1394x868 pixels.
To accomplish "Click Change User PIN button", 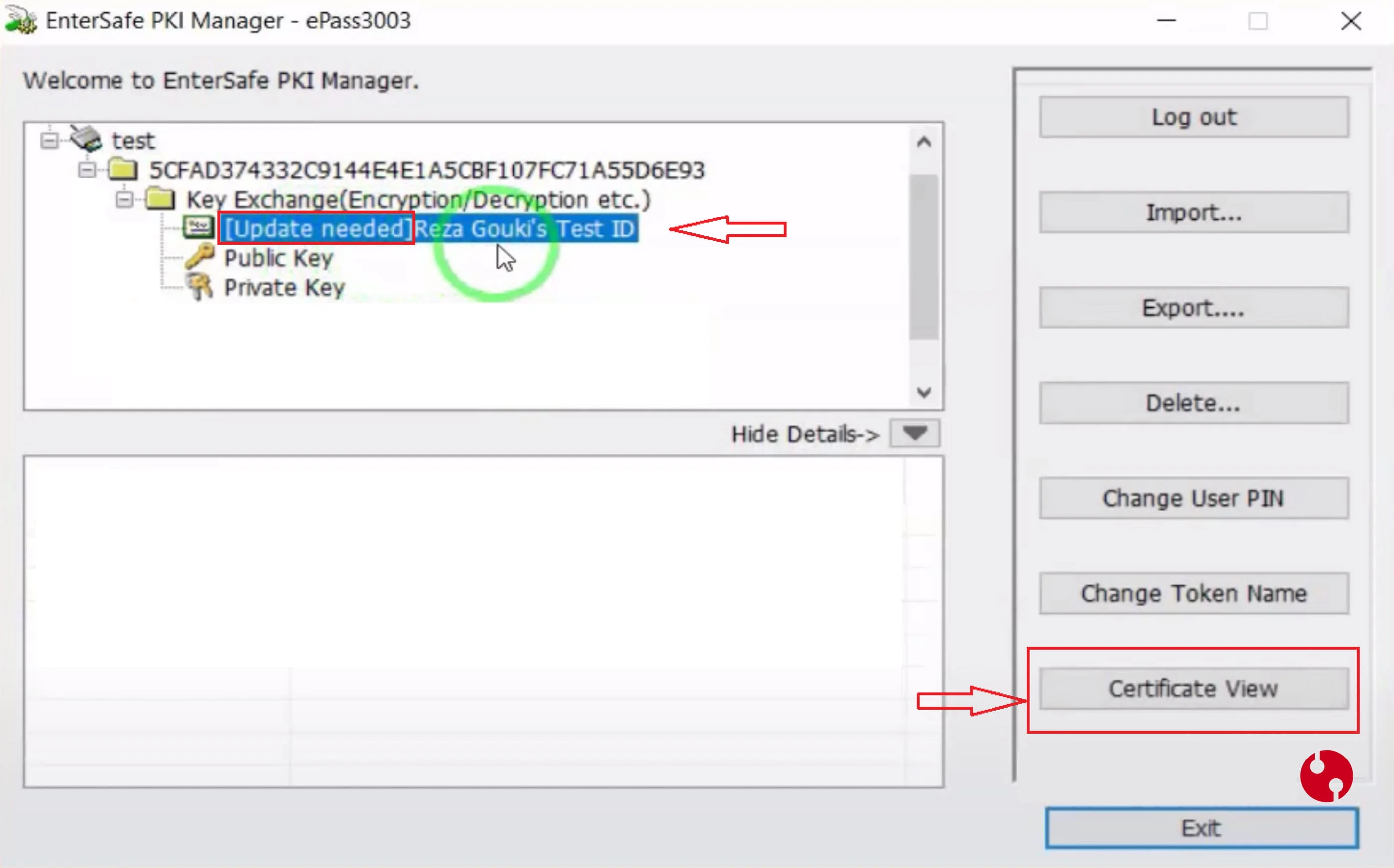I will (1194, 498).
